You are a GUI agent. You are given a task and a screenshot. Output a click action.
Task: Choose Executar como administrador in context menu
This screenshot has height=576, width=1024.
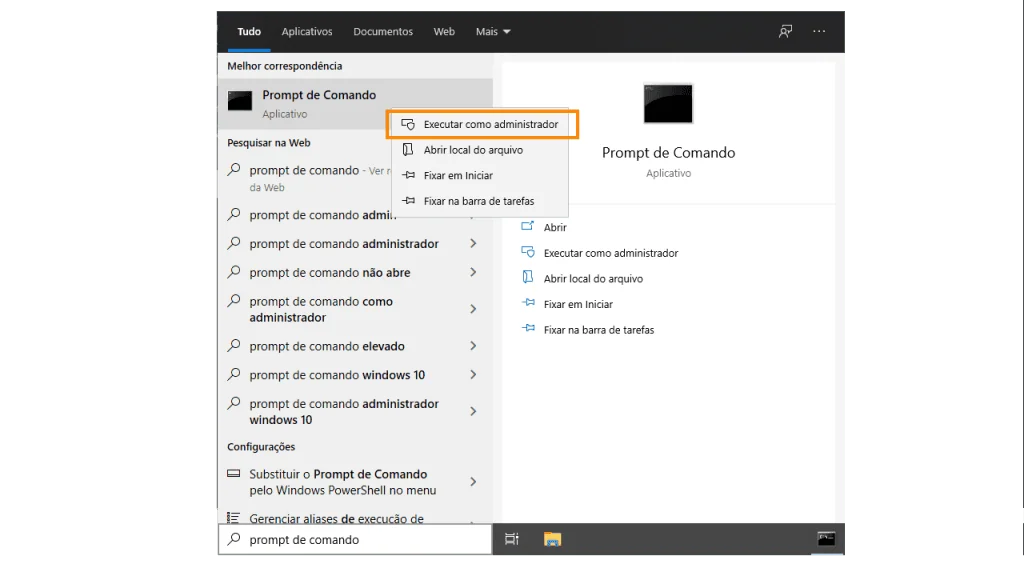point(482,124)
